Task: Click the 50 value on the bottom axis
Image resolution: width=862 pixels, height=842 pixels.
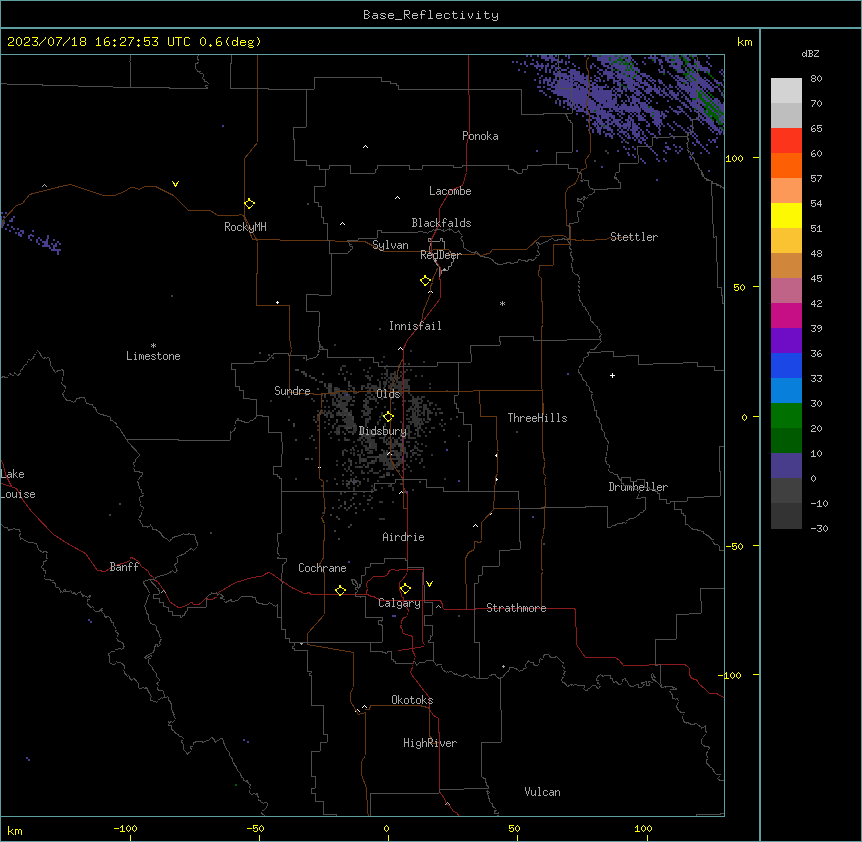Action: coord(514,828)
